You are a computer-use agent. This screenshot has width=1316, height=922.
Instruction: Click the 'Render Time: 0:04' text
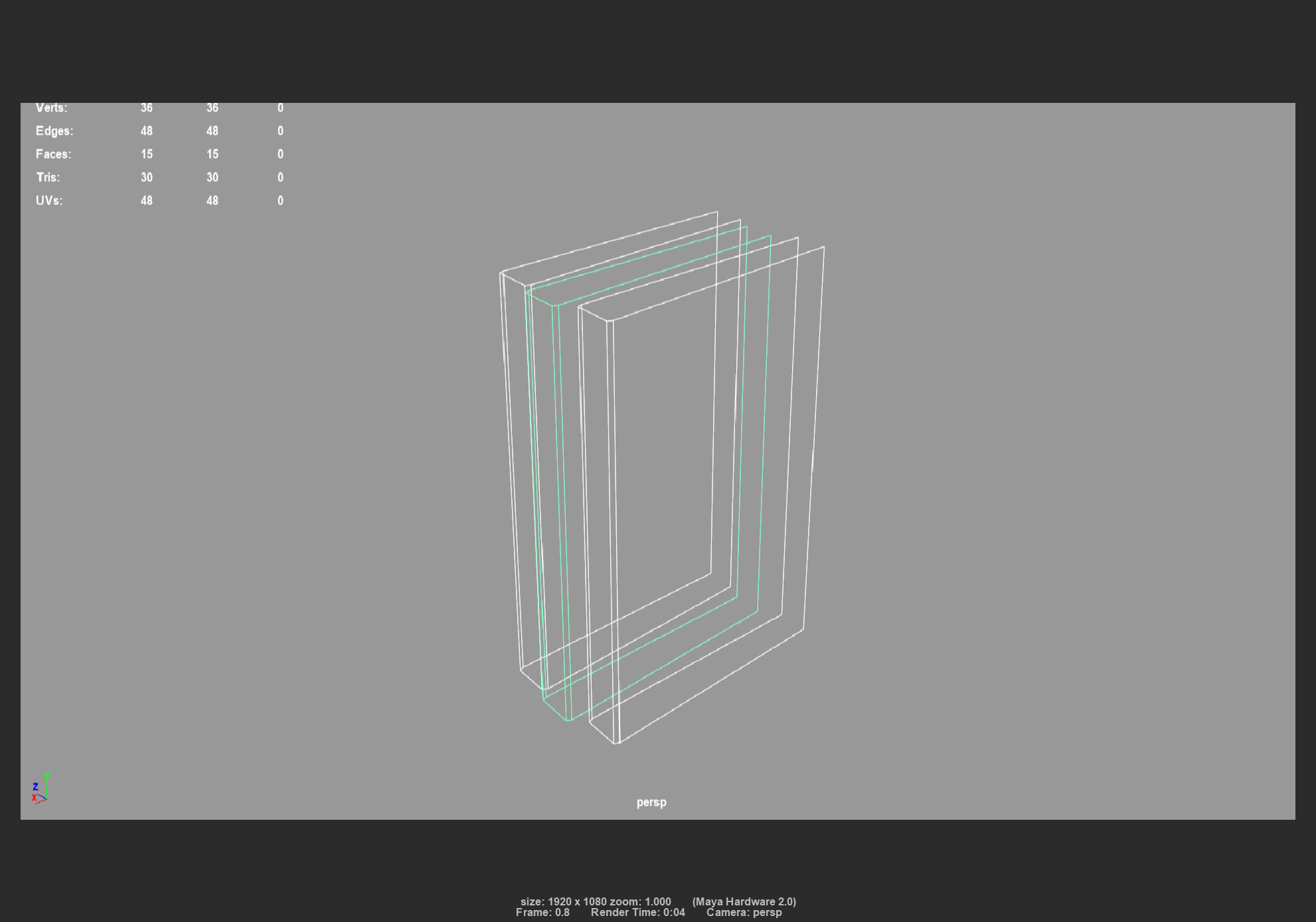click(638, 913)
